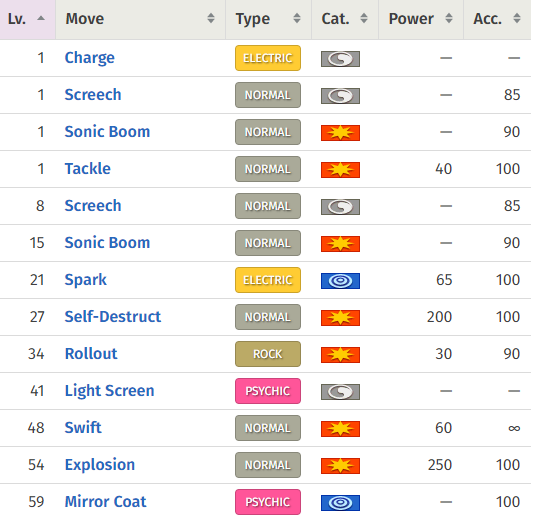Open the Screech move link at level 8
The height and width of the screenshot is (518, 533).
point(93,206)
